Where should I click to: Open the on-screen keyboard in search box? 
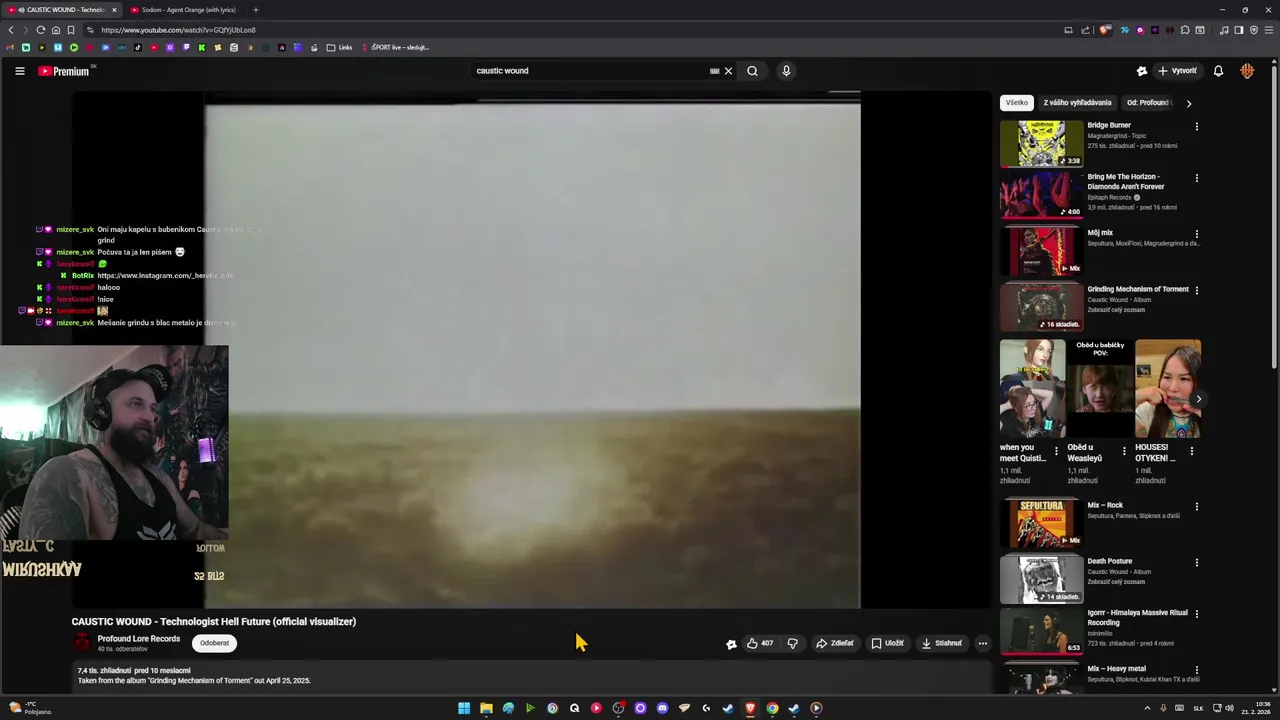point(714,71)
